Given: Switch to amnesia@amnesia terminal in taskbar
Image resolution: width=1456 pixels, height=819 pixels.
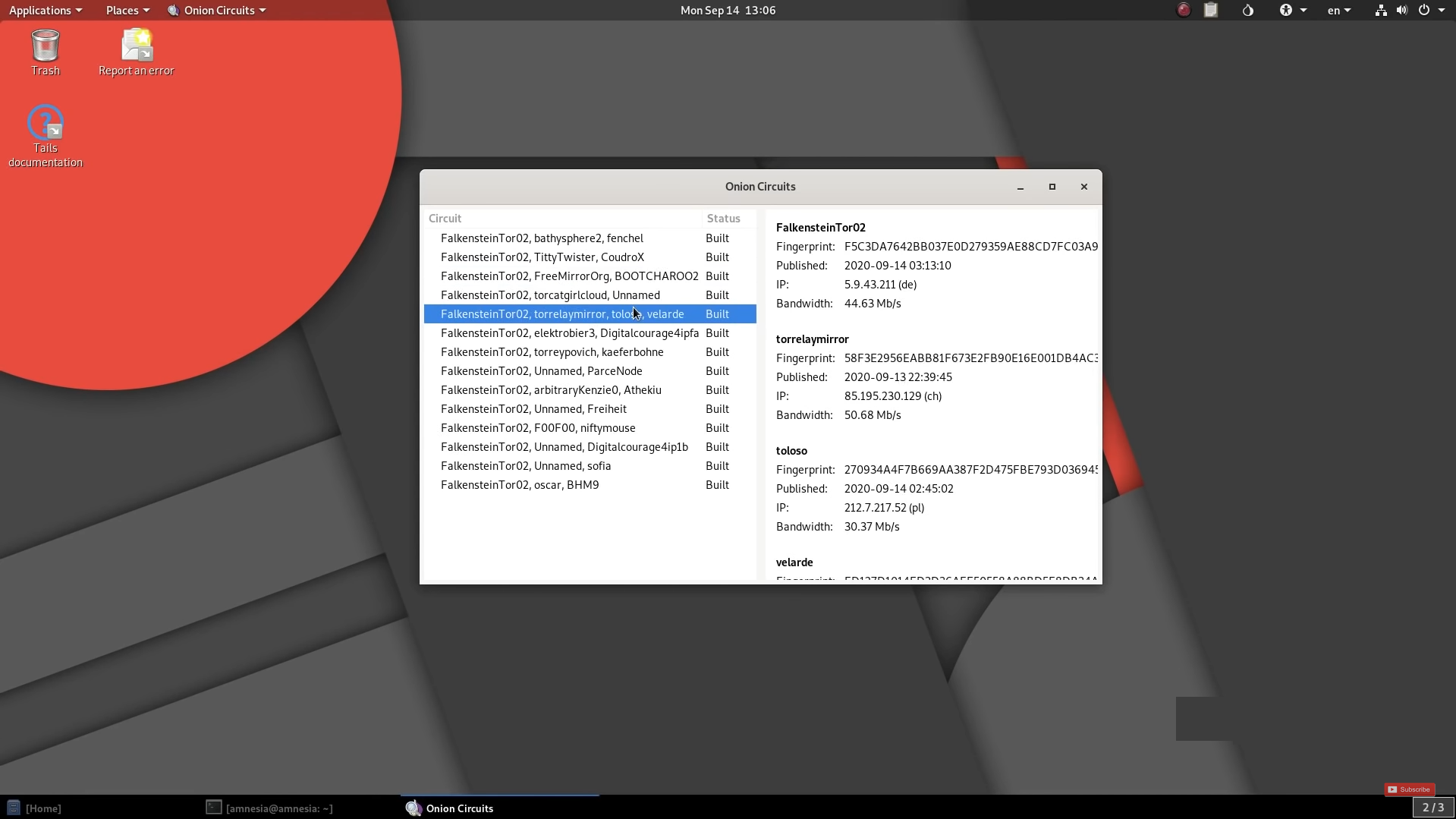Looking at the screenshot, I should tap(269, 808).
